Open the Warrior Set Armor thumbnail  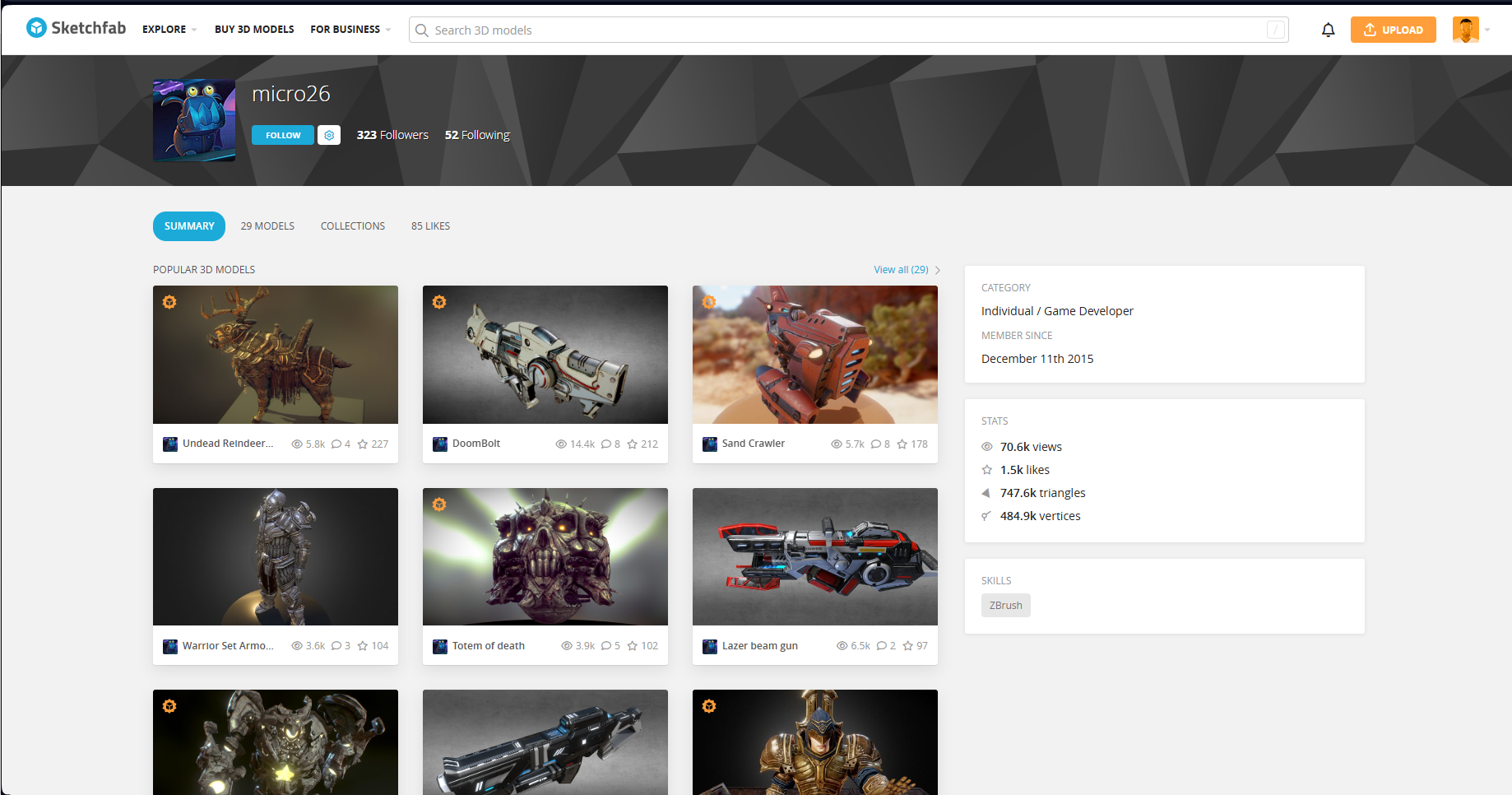(276, 556)
